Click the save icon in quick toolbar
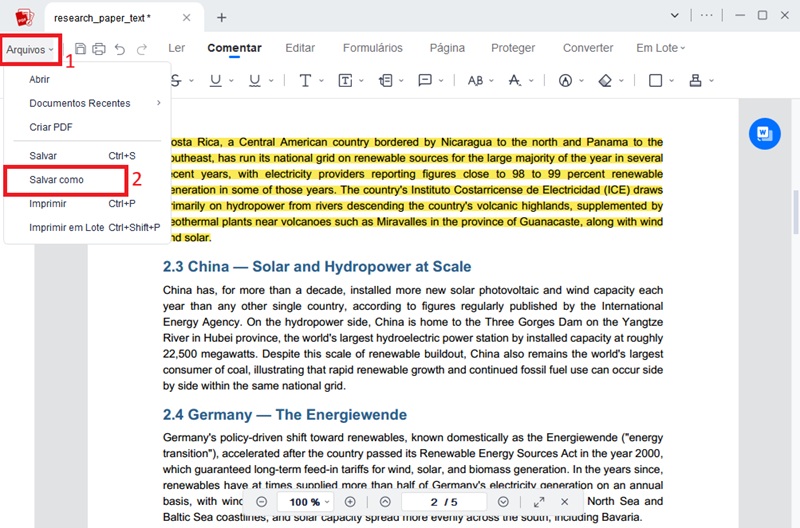Screen dimensions: 800x528 coord(80,48)
